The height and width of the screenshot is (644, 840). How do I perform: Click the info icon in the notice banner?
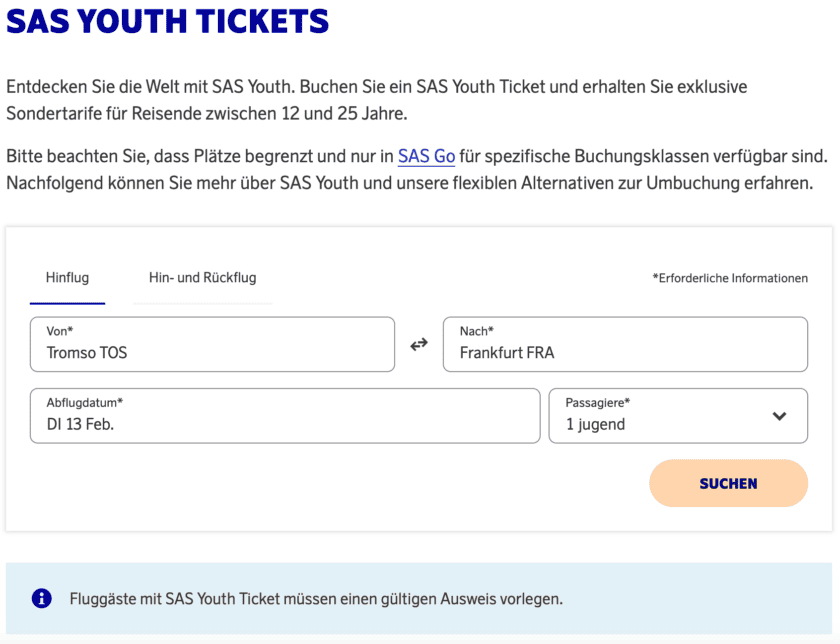(x=41, y=597)
